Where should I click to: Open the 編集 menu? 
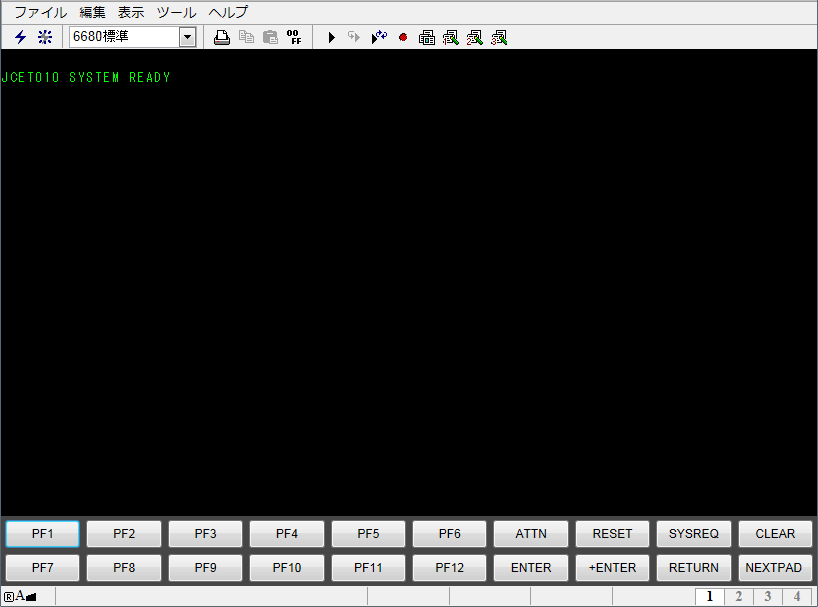pos(92,12)
